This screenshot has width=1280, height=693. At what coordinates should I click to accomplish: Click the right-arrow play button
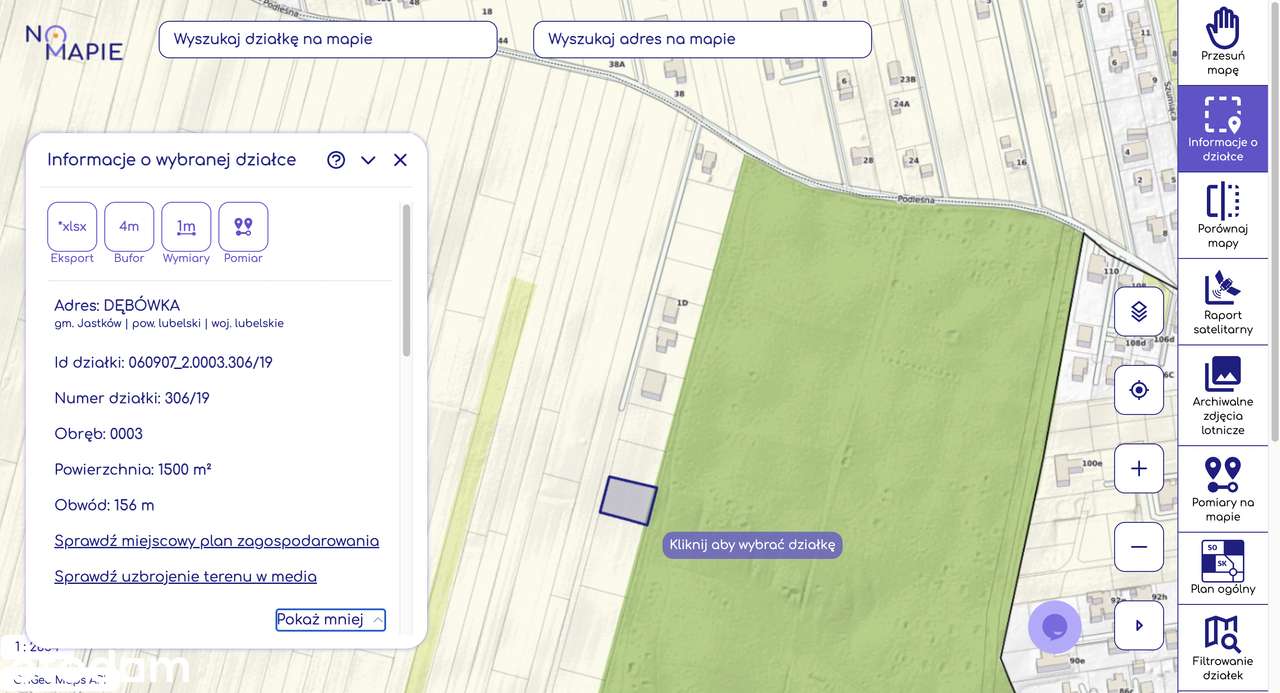pyautogui.click(x=1139, y=625)
